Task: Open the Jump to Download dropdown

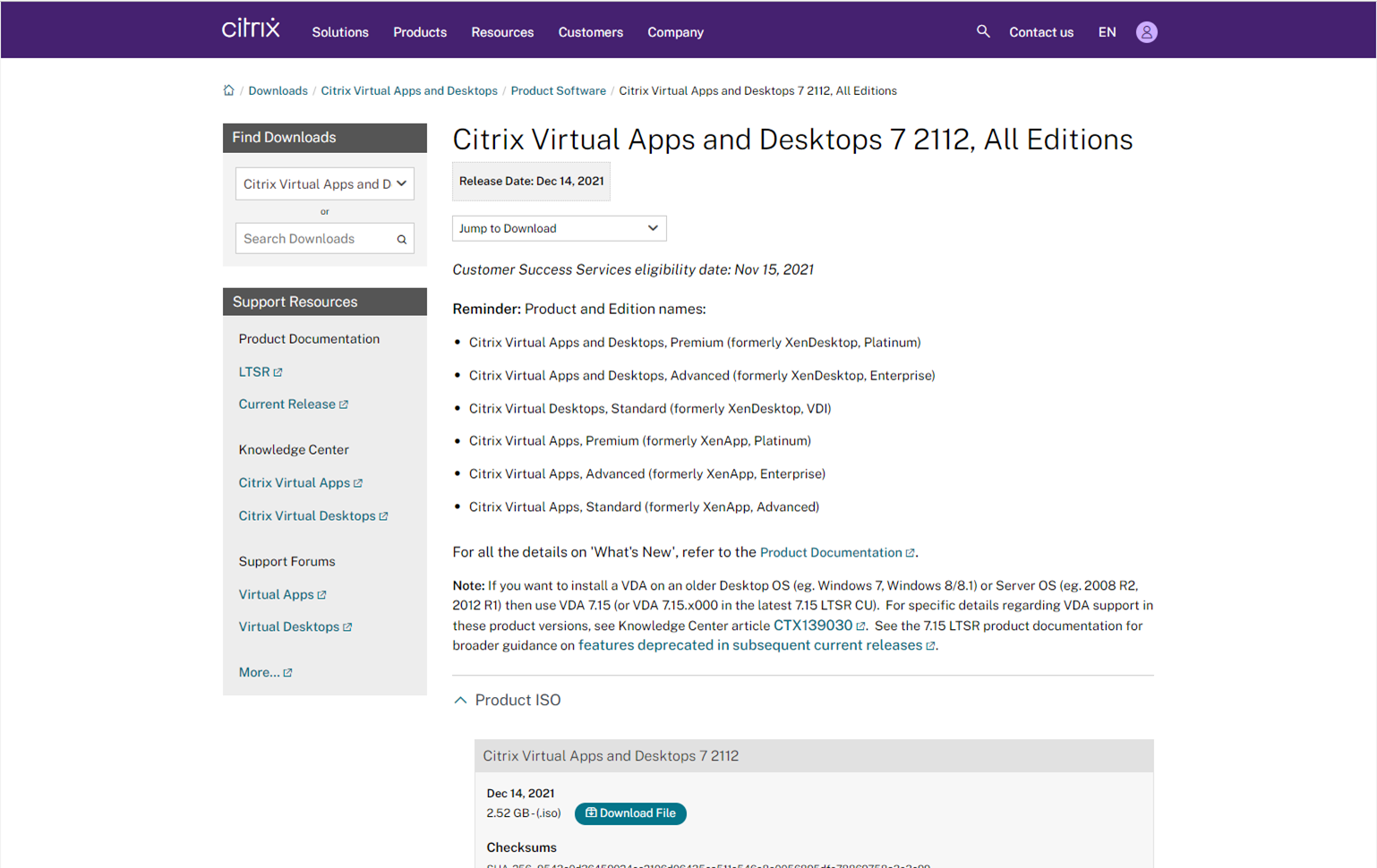Action: pos(560,228)
